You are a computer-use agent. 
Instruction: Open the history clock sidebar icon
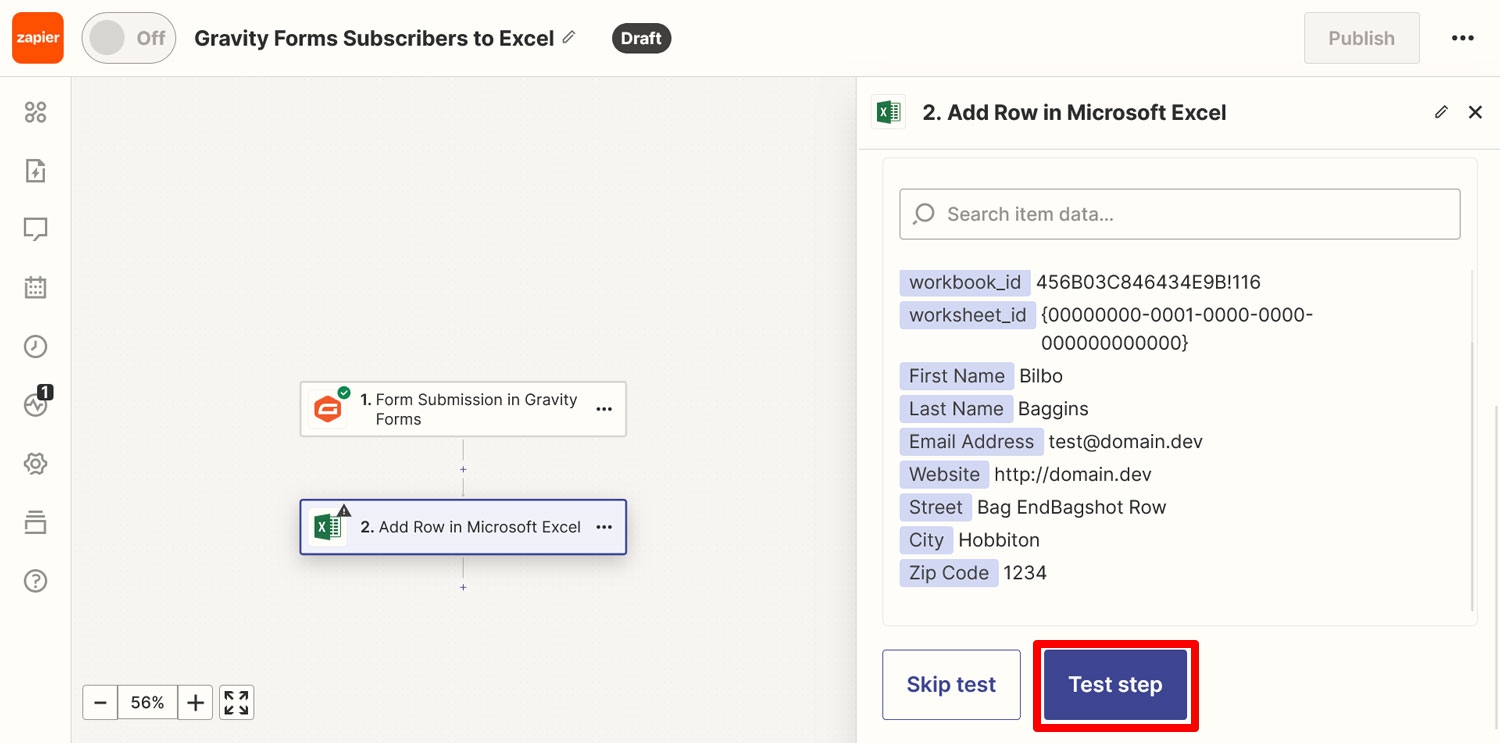36,346
